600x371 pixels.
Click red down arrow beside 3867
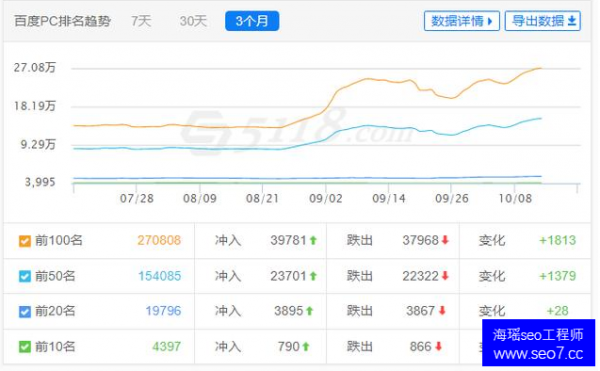(442, 311)
